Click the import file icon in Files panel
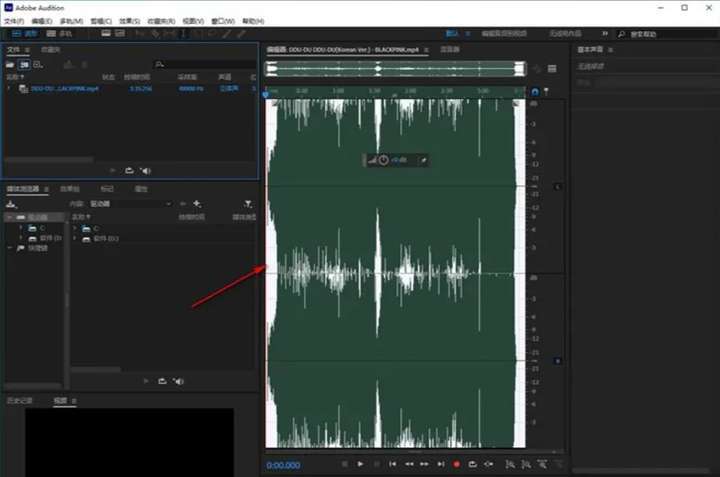This screenshot has width=720, height=477. click(24, 65)
